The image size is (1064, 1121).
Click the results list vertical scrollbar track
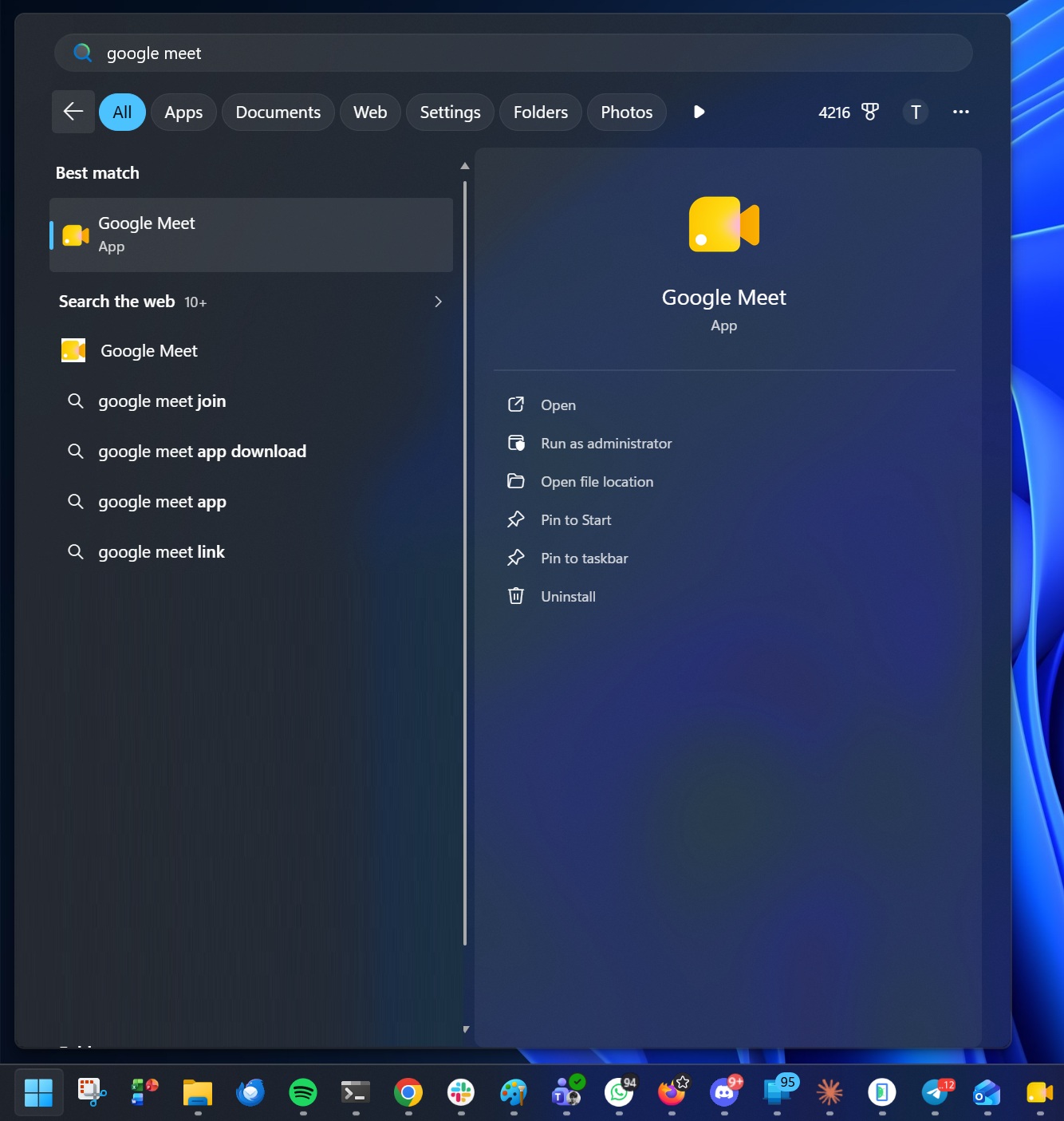click(x=465, y=563)
